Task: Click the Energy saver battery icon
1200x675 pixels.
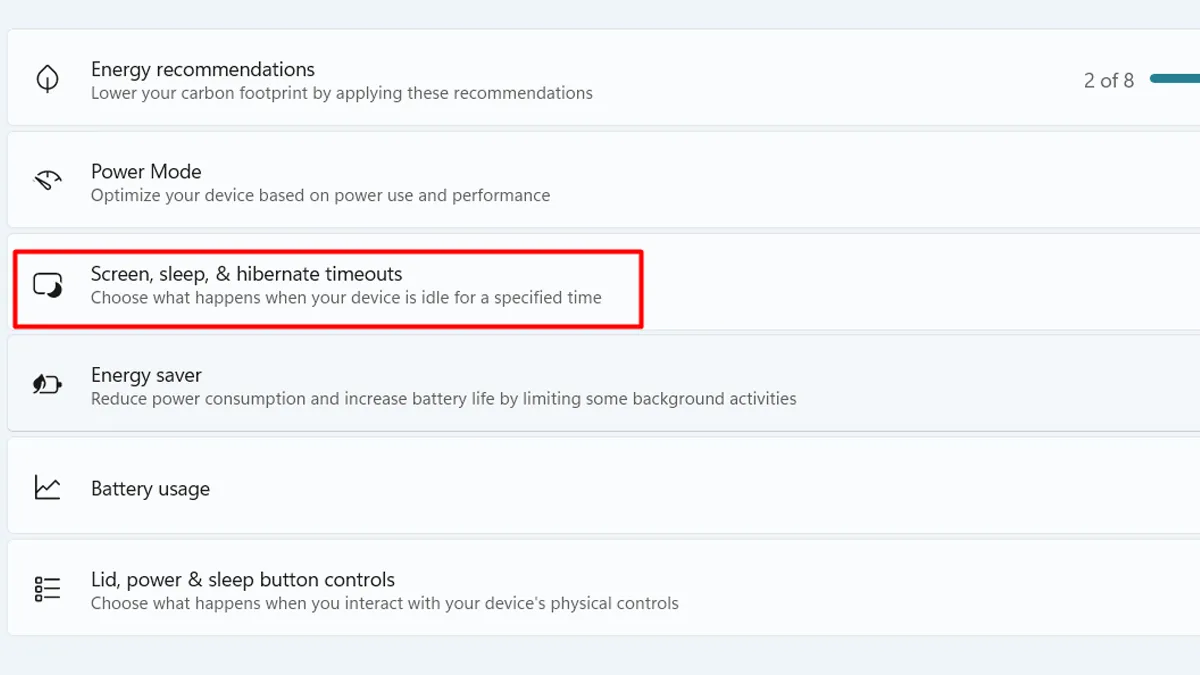Action: pos(47,385)
